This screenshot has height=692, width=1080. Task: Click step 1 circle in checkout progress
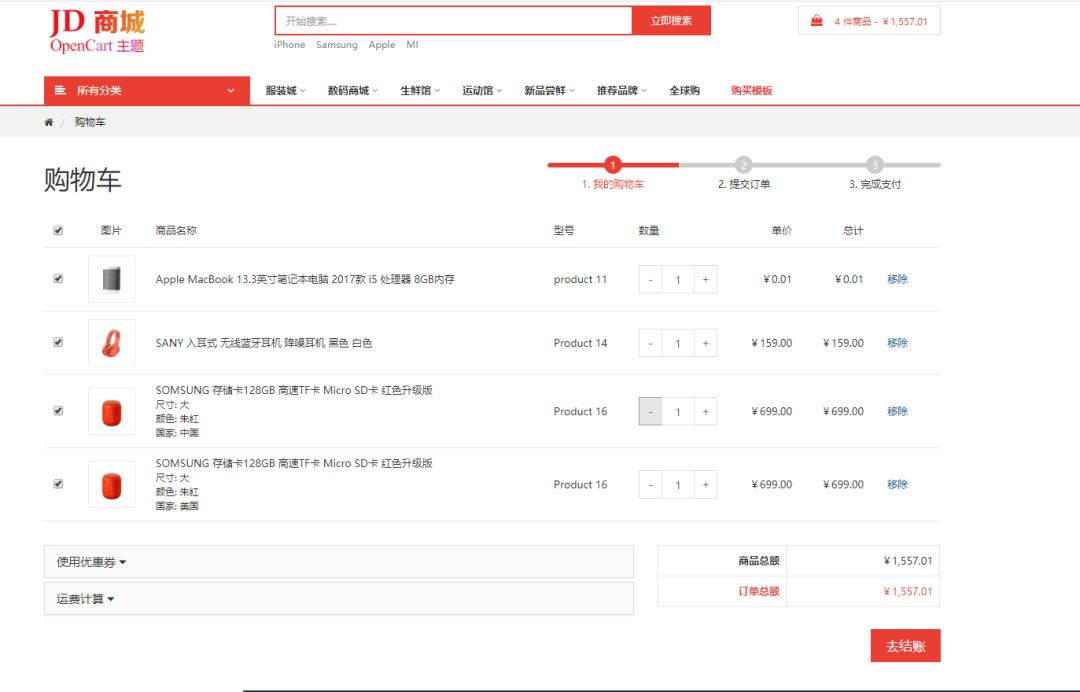click(612, 165)
